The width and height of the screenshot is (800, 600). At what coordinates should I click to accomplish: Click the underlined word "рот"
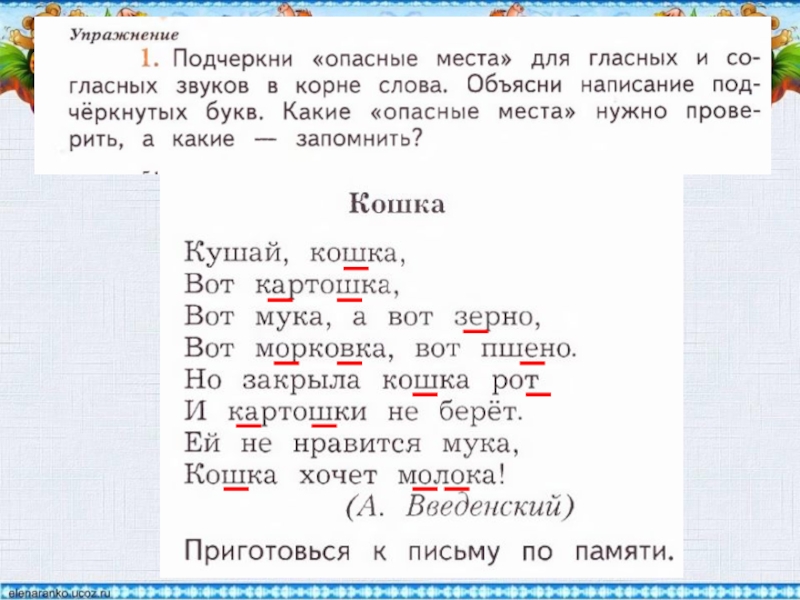coord(515,381)
